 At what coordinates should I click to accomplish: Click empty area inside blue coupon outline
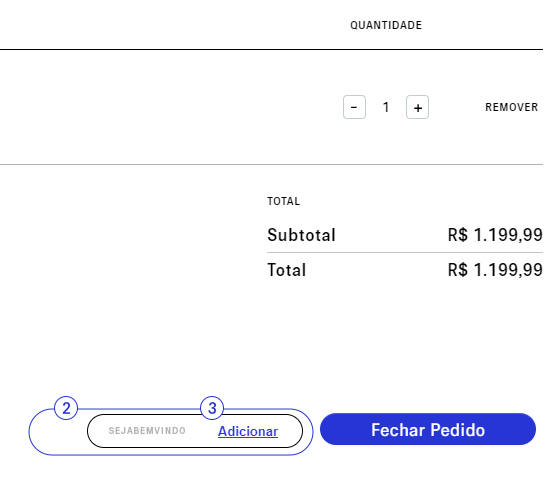[58, 434]
